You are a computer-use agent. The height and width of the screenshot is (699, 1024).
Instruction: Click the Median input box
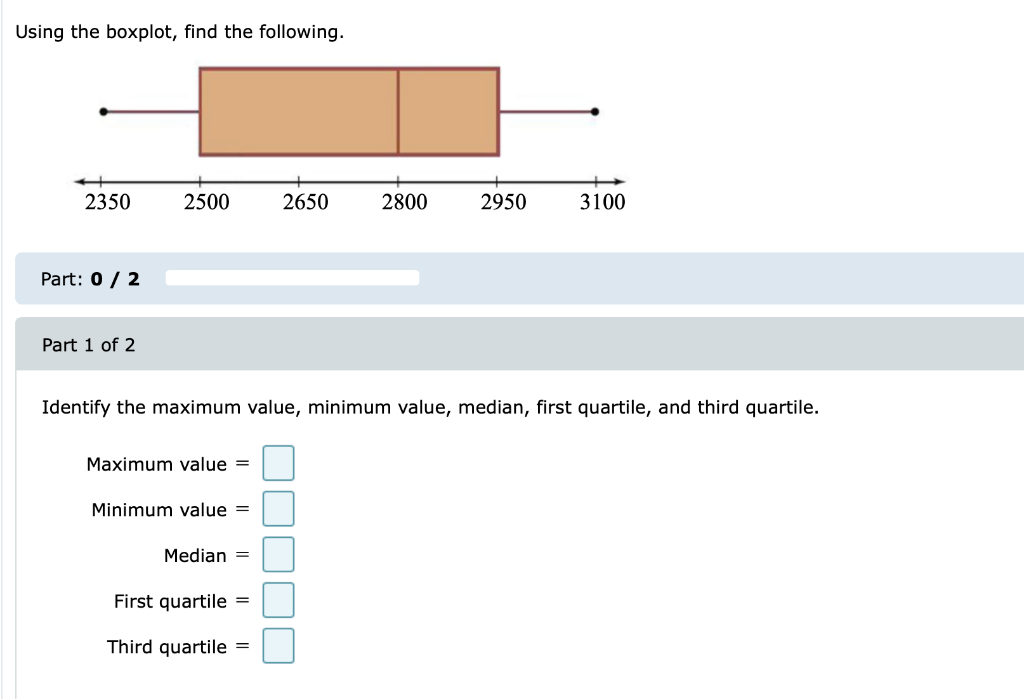[277, 554]
